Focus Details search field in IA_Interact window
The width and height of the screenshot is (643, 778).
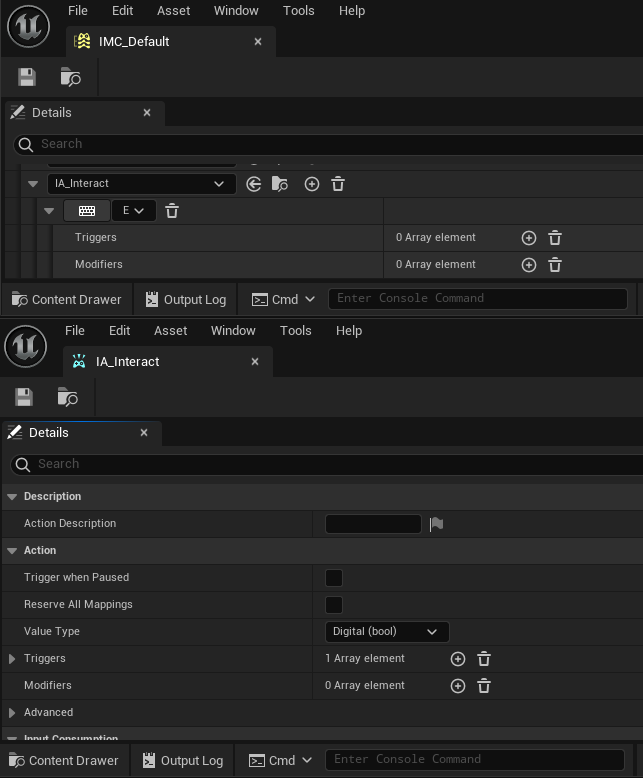click(x=326, y=464)
